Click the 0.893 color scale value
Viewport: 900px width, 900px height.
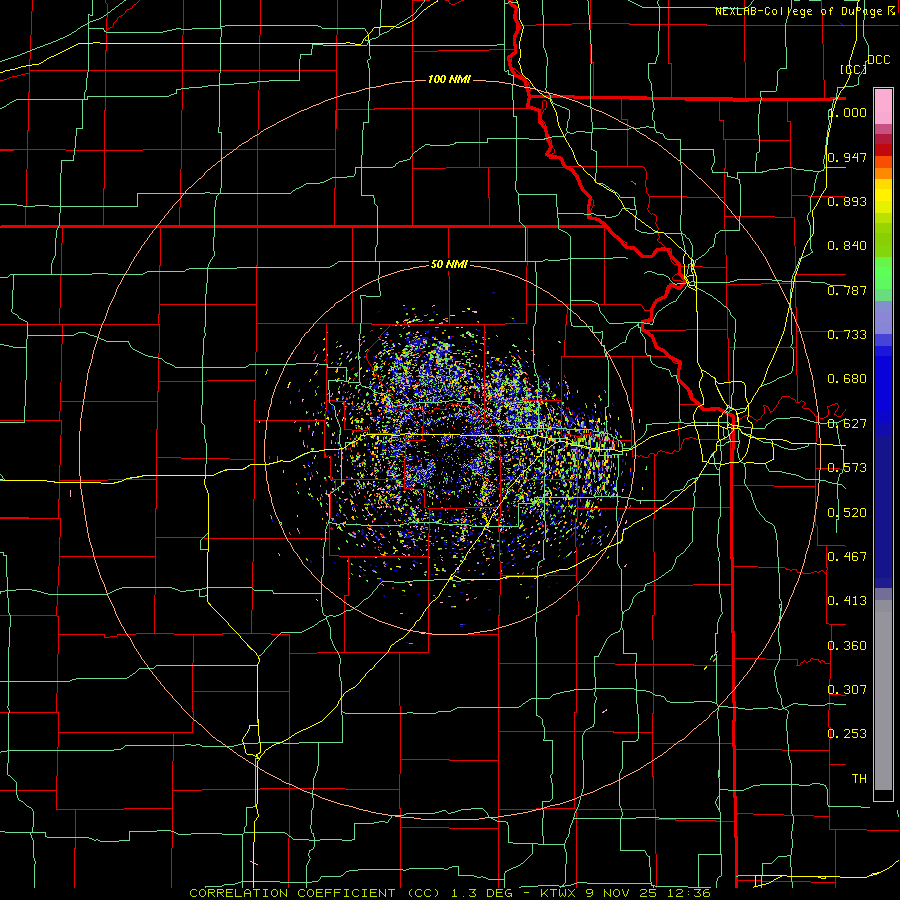847,201
